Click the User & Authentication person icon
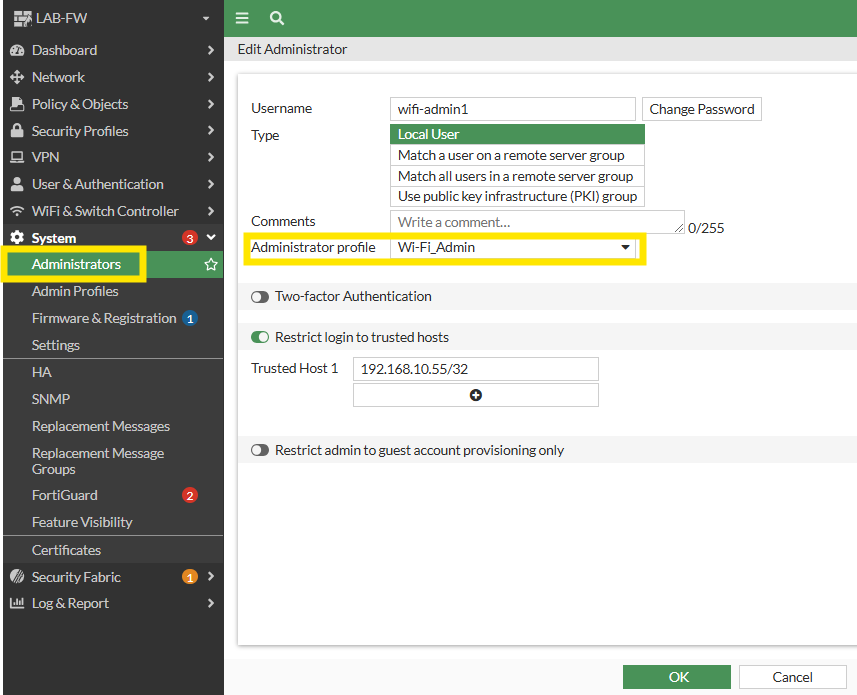The width and height of the screenshot is (857, 695). tap(17, 184)
